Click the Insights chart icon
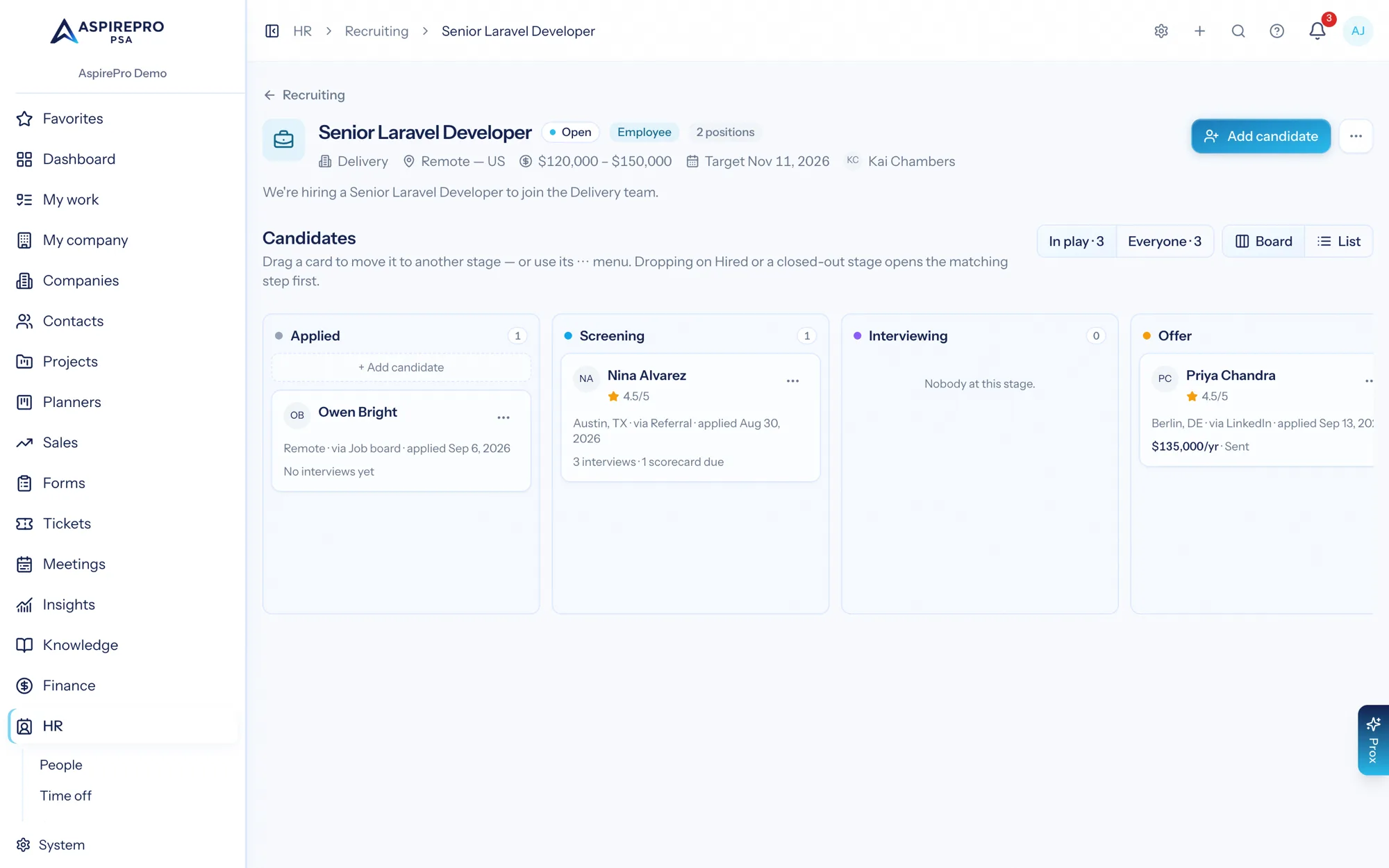 pyautogui.click(x=24, y=605)
